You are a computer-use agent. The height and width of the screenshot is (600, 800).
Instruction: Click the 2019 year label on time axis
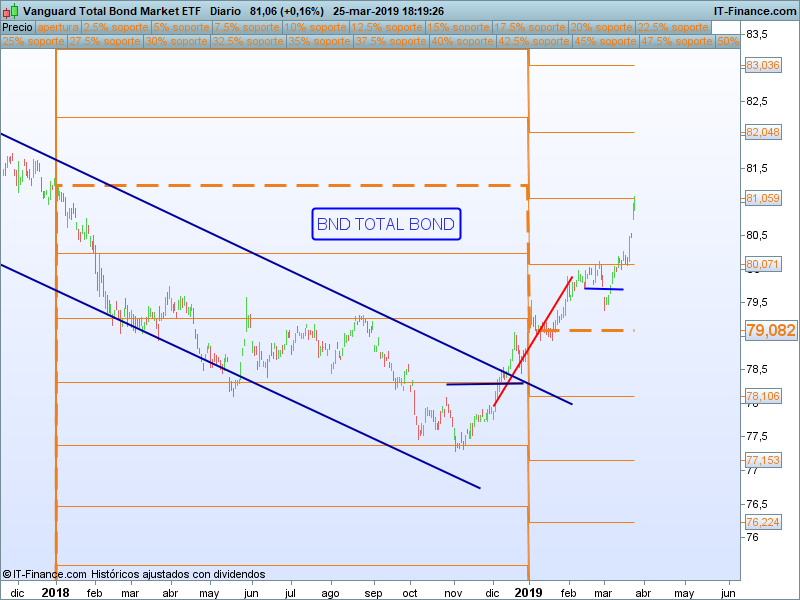[x=529, y=593]
